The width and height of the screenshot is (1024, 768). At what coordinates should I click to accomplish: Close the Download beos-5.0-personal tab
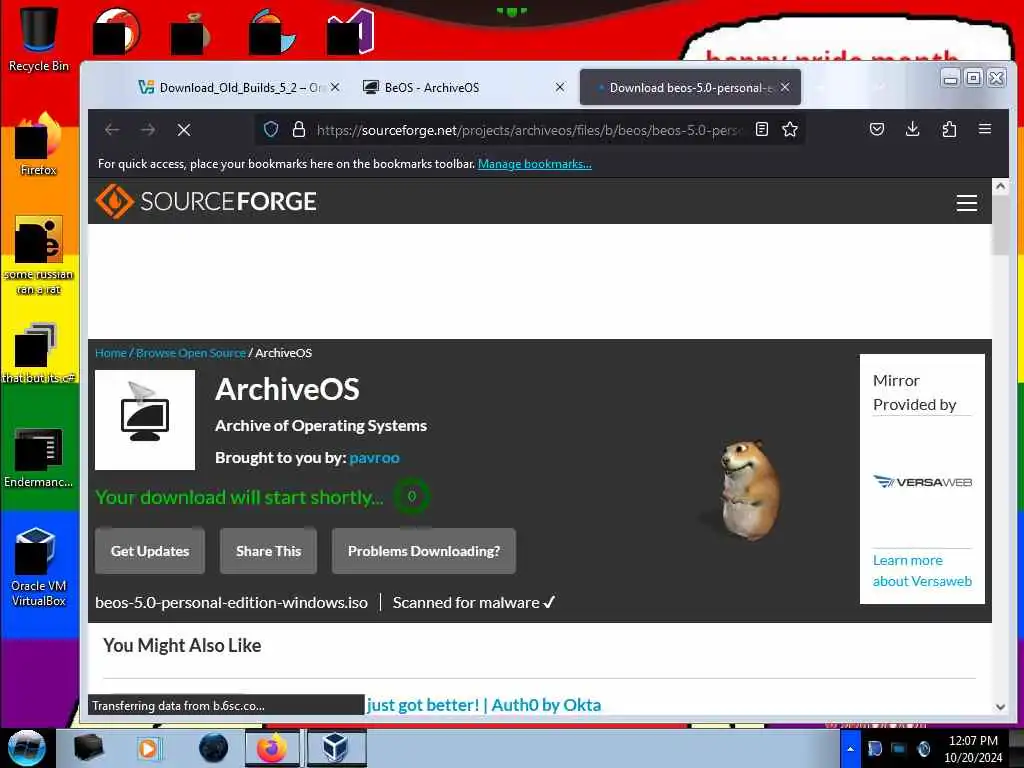(785, 87)
